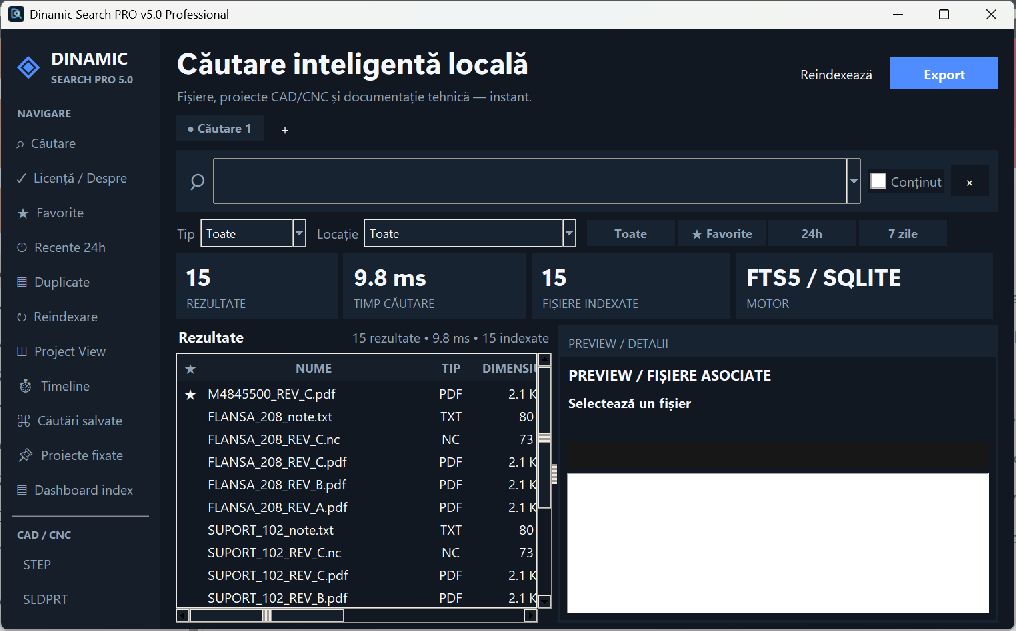
Task: Toggle favorite star on M4845500_REV_C.pdf
Action: pyautogui.click(x=190, y=395)
